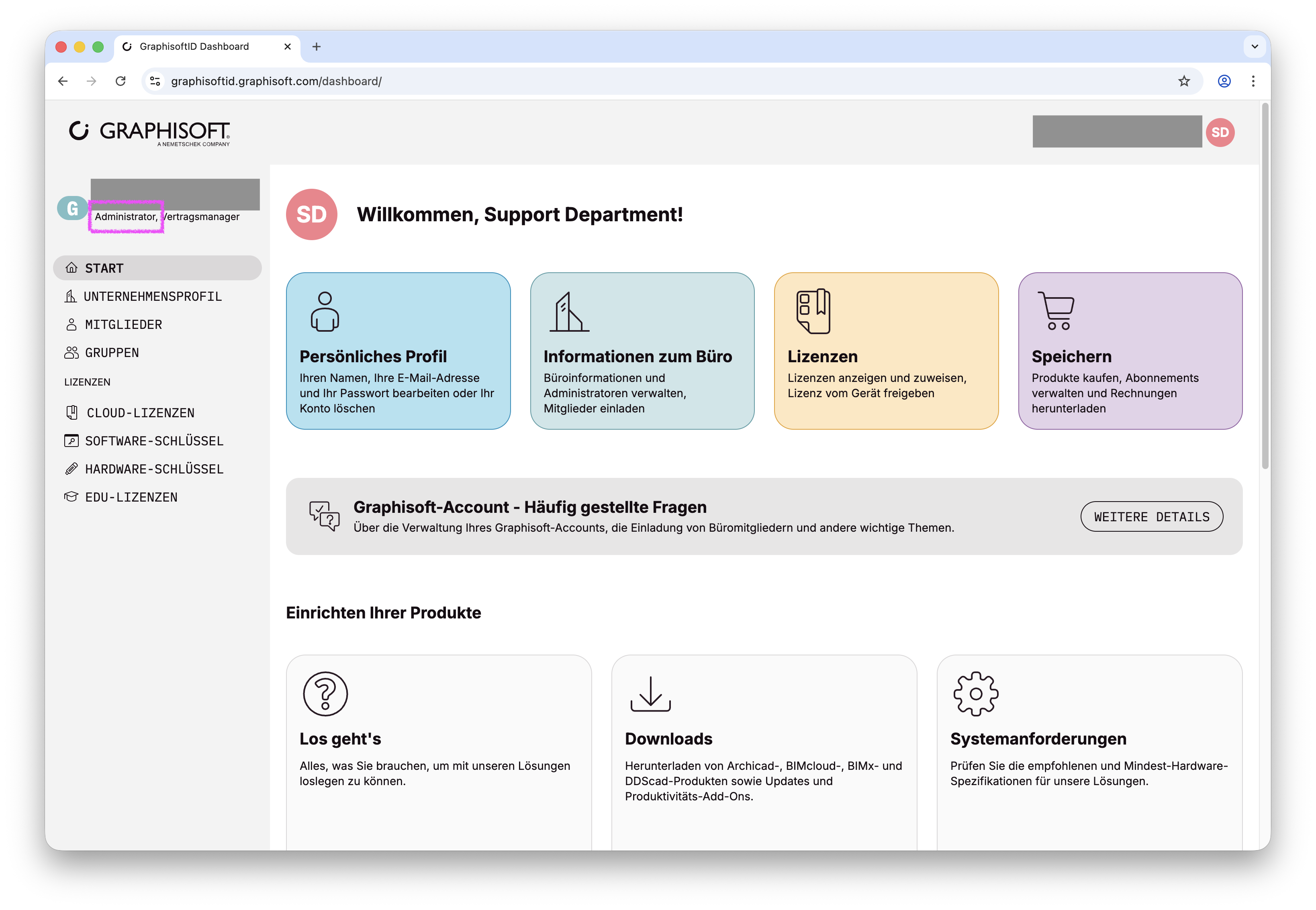The height and width of the screenshot is (910, 1316).
Task: Click the 'Administrator, Vertragsmanager' role text
Action: click(x=167, y=217)
